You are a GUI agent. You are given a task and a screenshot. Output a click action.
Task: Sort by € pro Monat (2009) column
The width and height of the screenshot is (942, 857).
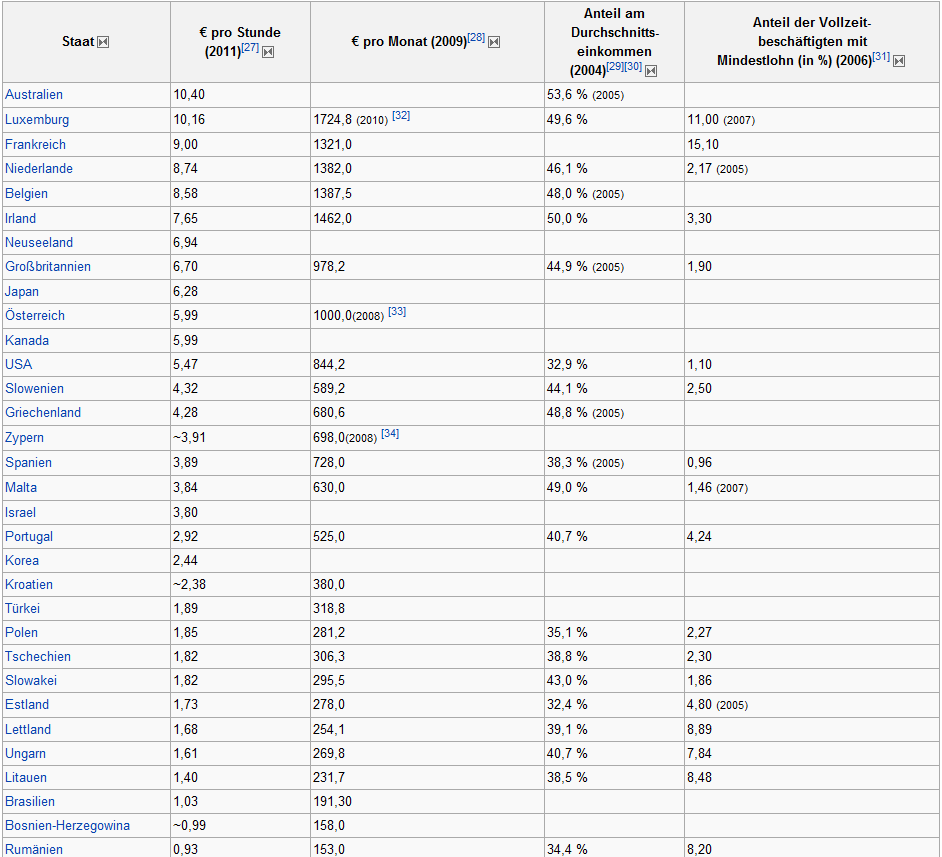pyautogui.click(x=494, y=42)
